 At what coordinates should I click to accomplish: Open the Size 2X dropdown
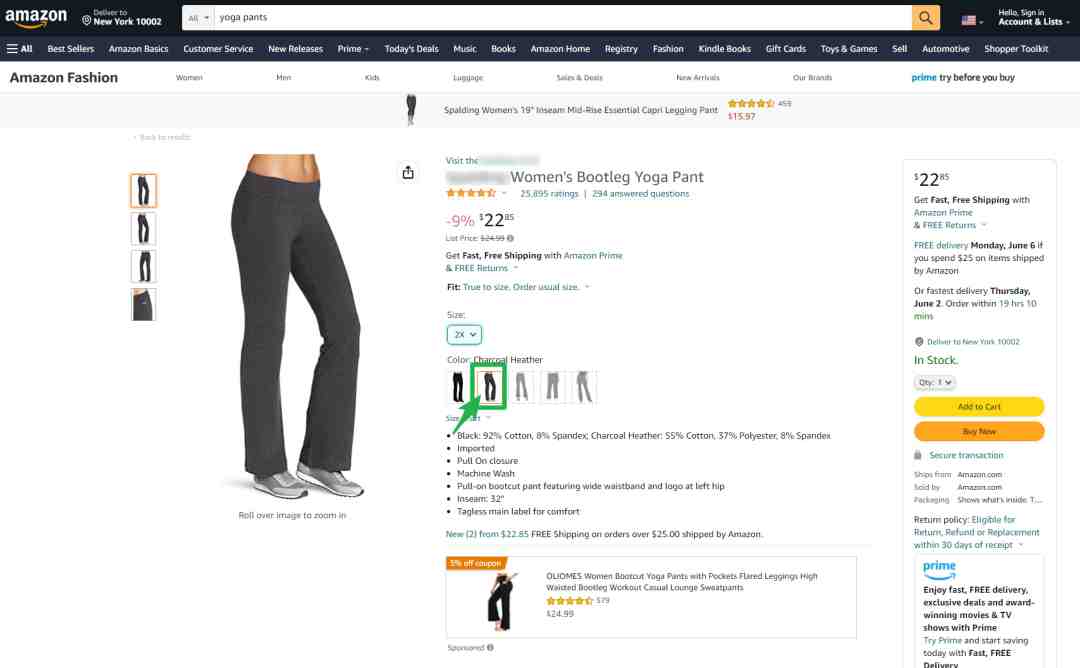[x=464, y=335]
